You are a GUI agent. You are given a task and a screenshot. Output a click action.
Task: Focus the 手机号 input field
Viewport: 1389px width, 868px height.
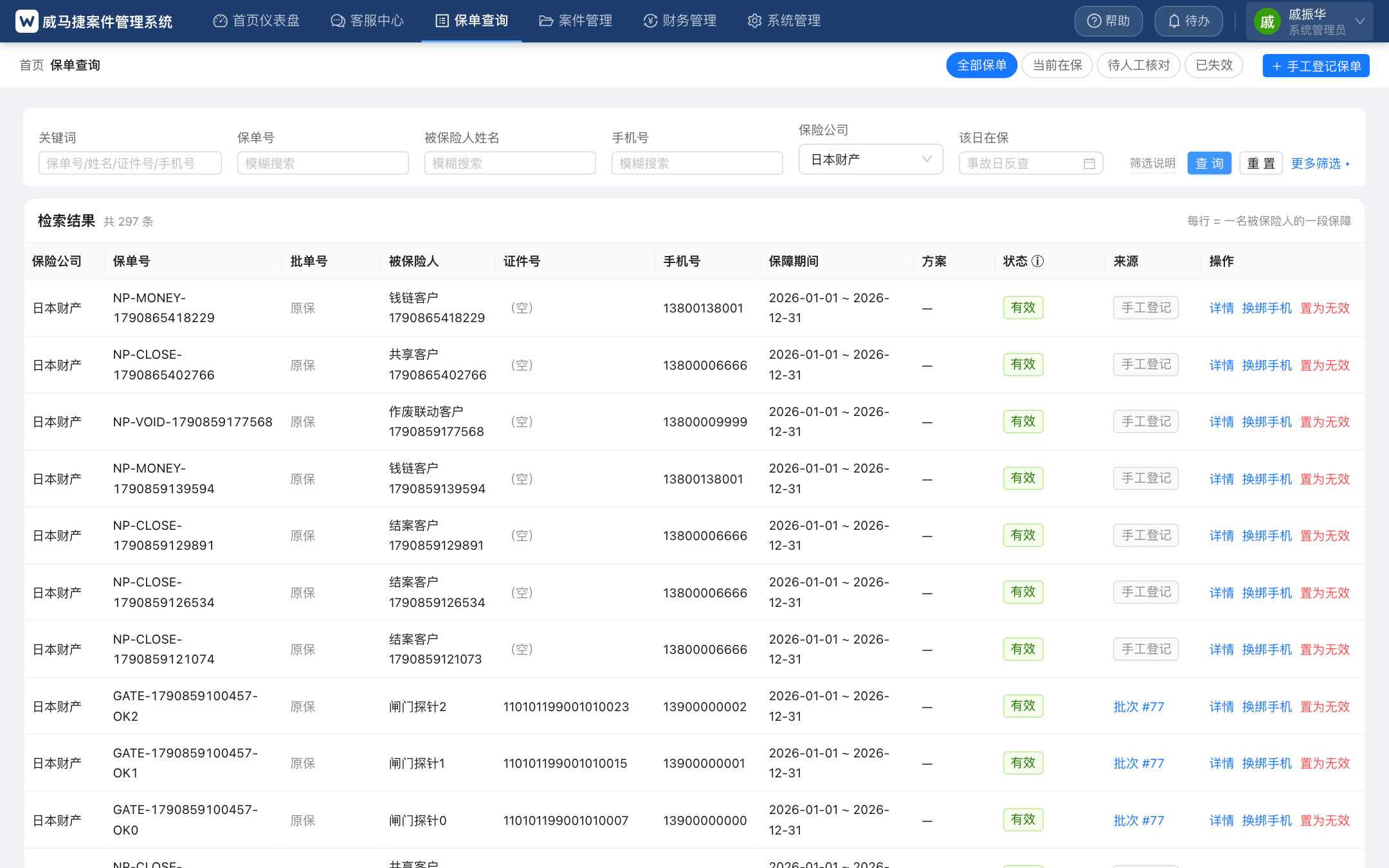pyautogui.click(x=697, y=163)
